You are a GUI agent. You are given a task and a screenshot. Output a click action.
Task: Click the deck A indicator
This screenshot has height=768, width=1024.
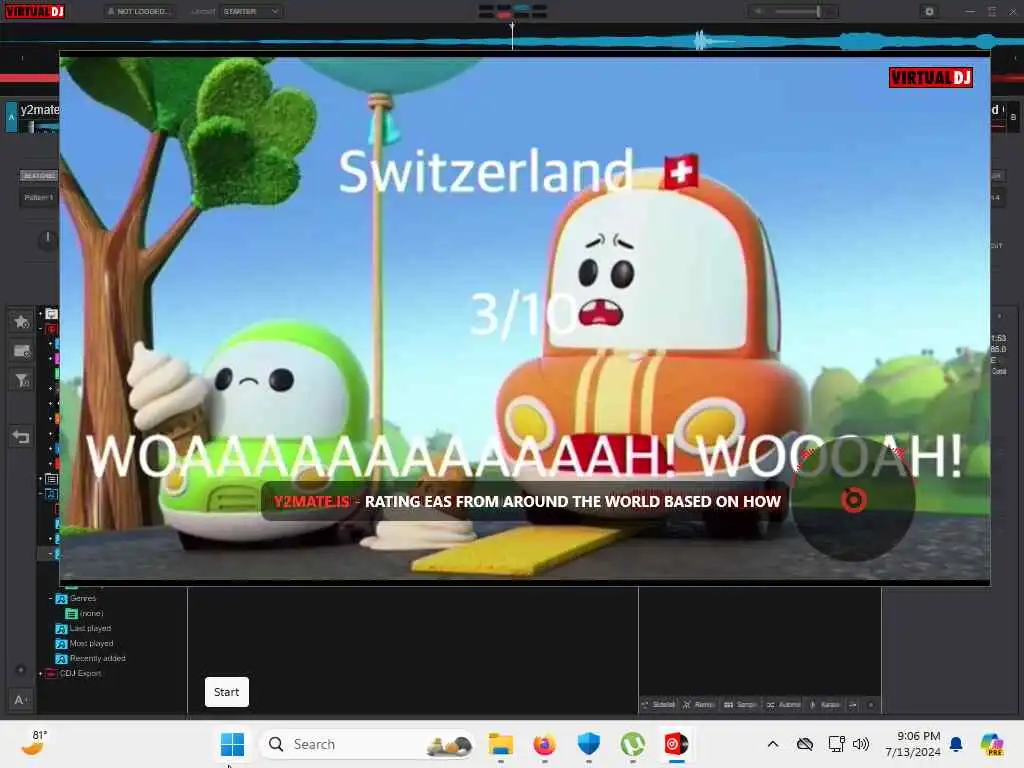[11, 118]
